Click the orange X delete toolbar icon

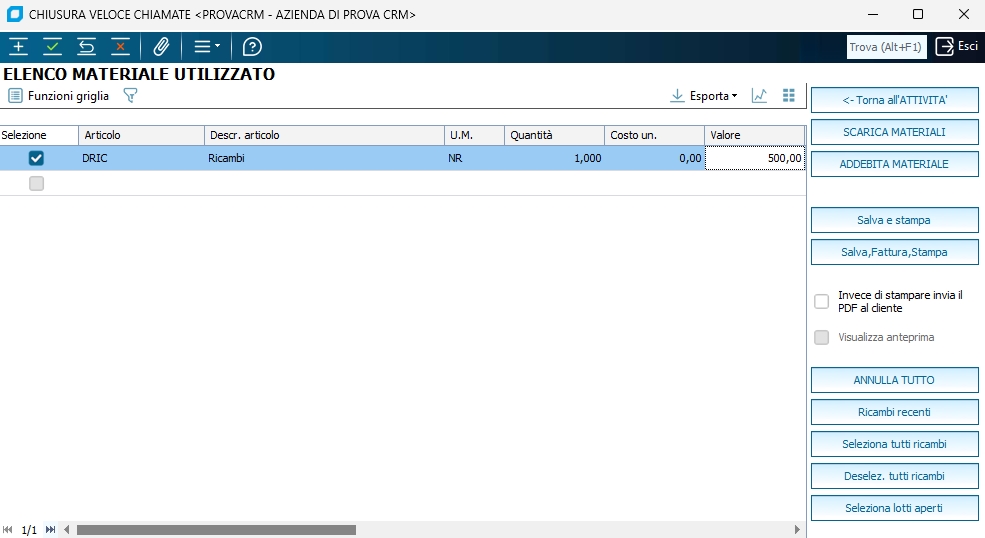click(120, 47)
